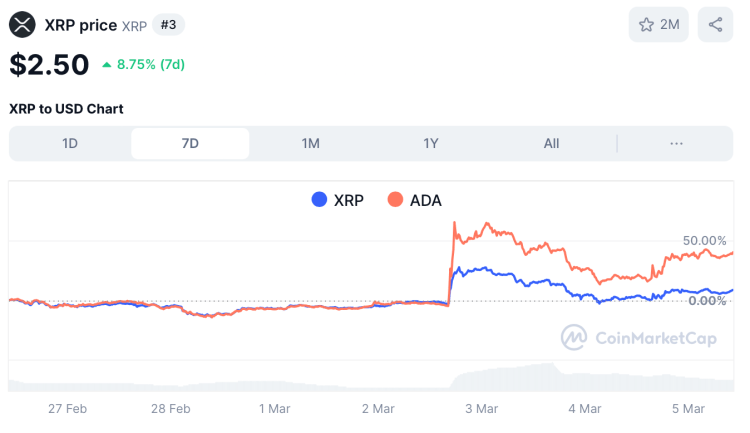Screen dimensions: 750x433
Task: Click the green 7d price-change arrow
Action: pyautogui.click(x=107, y=65)
